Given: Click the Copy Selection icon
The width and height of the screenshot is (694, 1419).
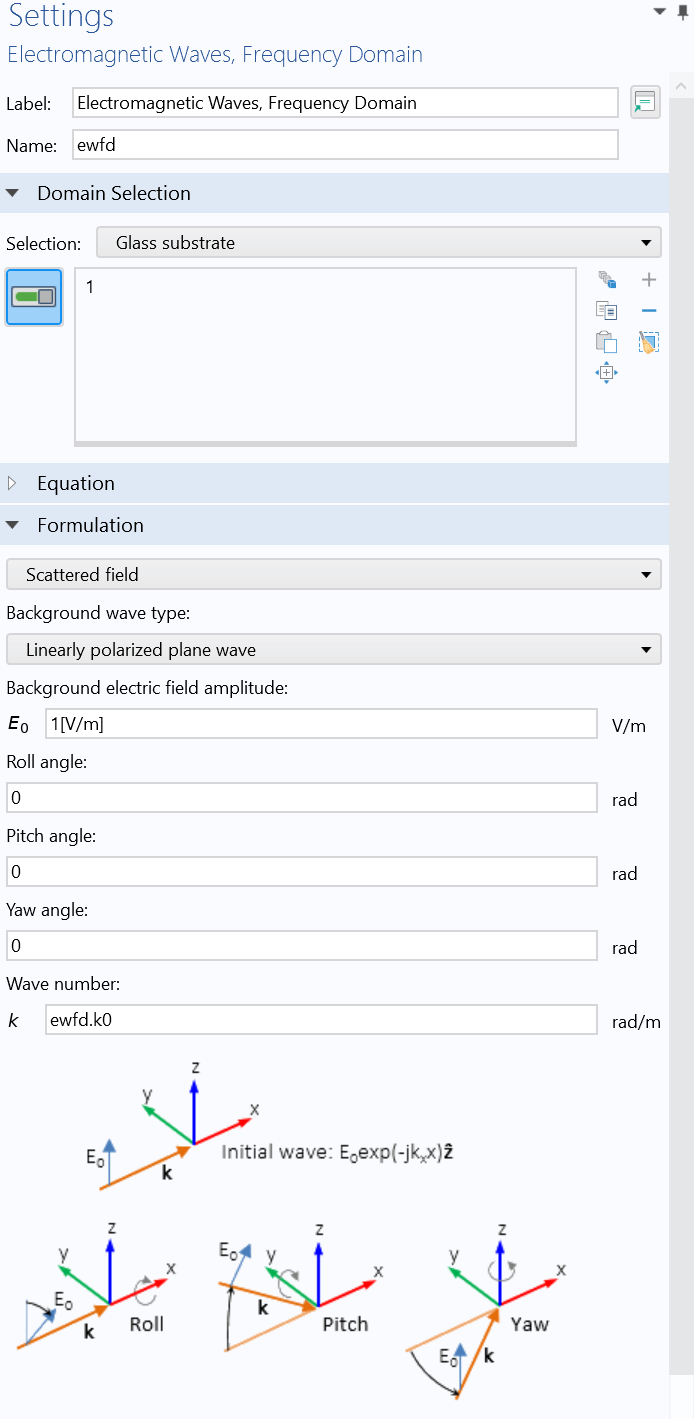Looking at the screenshot, I should tap(606, 311).
